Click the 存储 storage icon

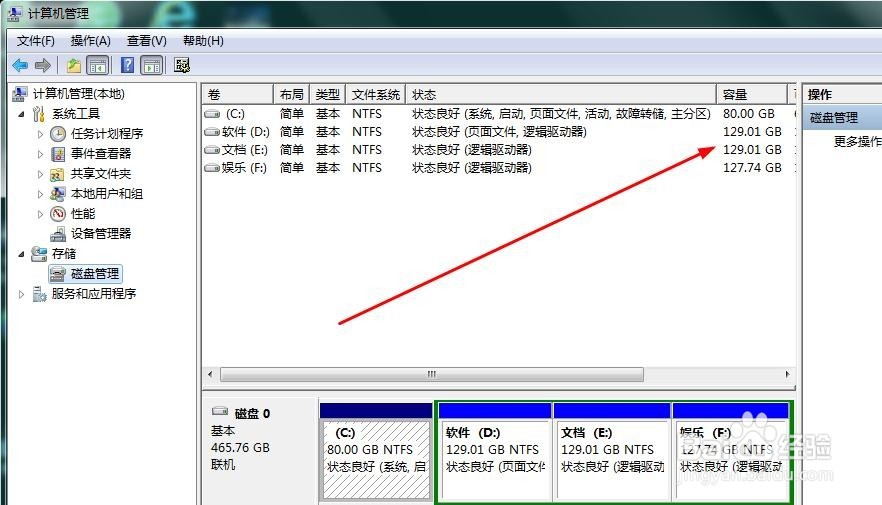click(x=39, y=254)
